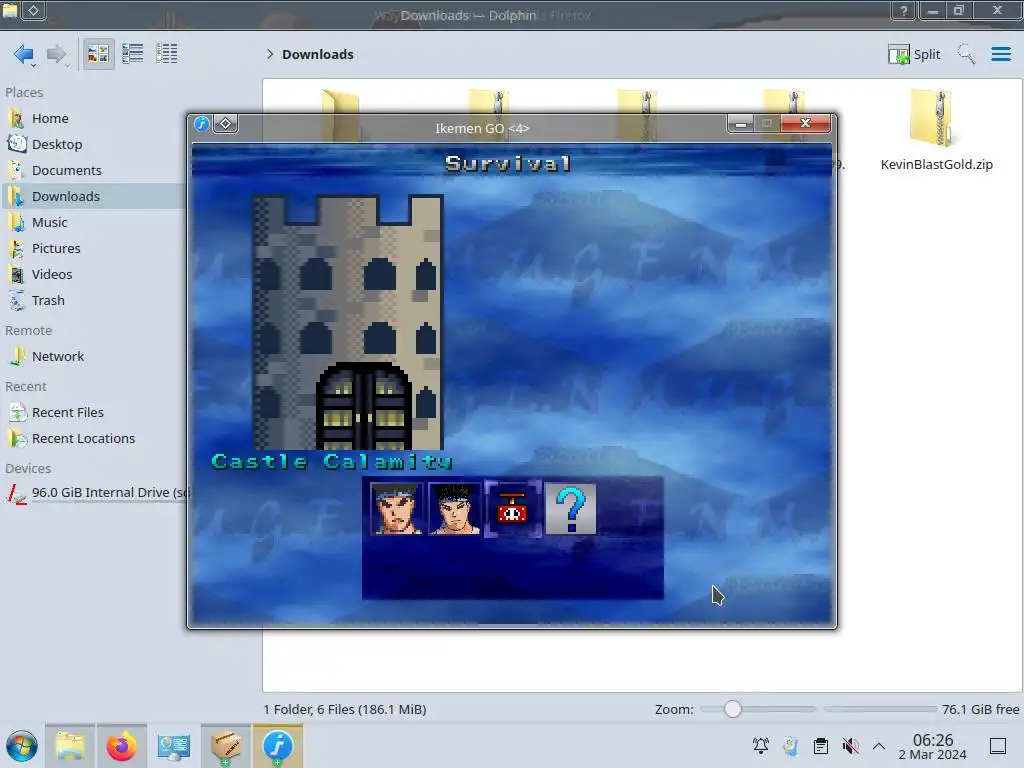Select the first fighter portrait in Ikemen GO
Screen dimensions: 1024x768
coord(396,509)
